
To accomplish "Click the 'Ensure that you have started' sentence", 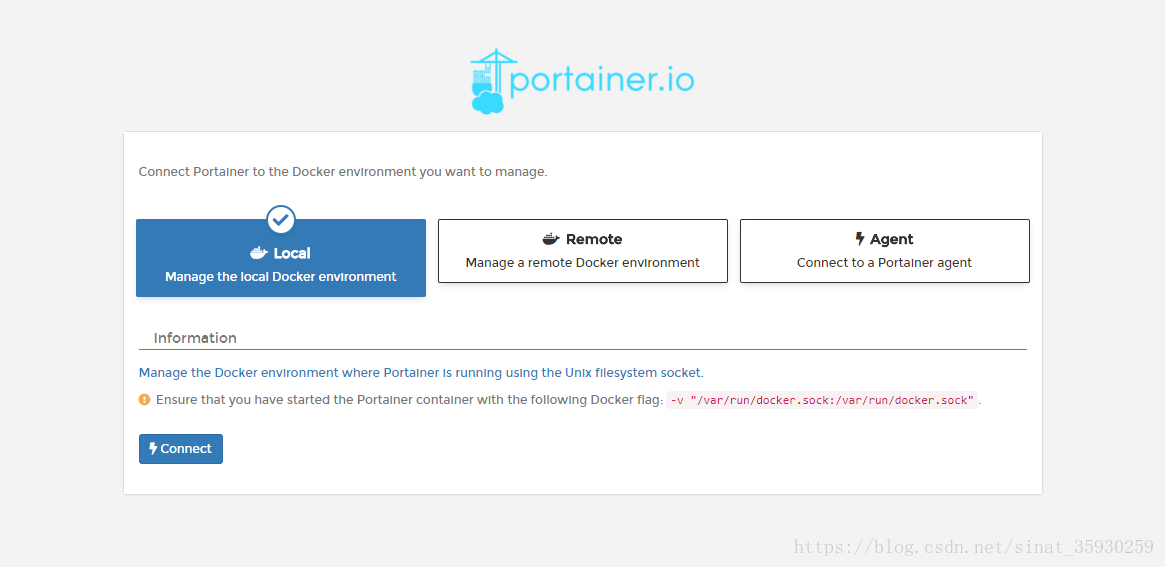I will (x=409, y=401).
